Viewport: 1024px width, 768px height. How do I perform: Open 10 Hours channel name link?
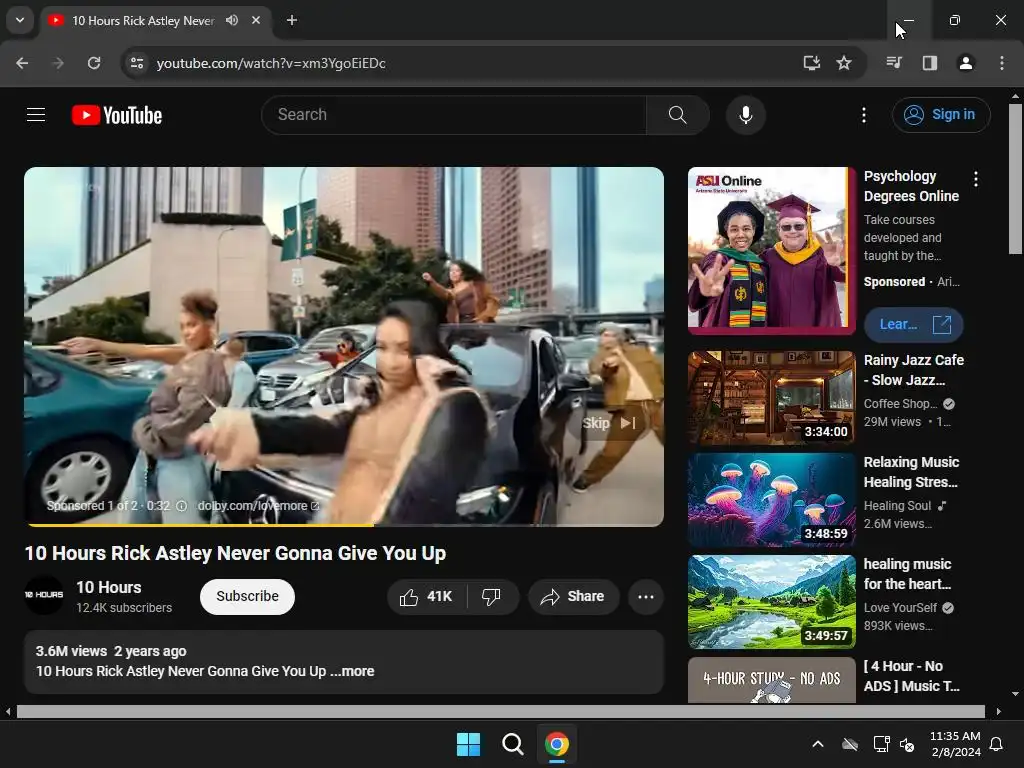coord(109,587)
